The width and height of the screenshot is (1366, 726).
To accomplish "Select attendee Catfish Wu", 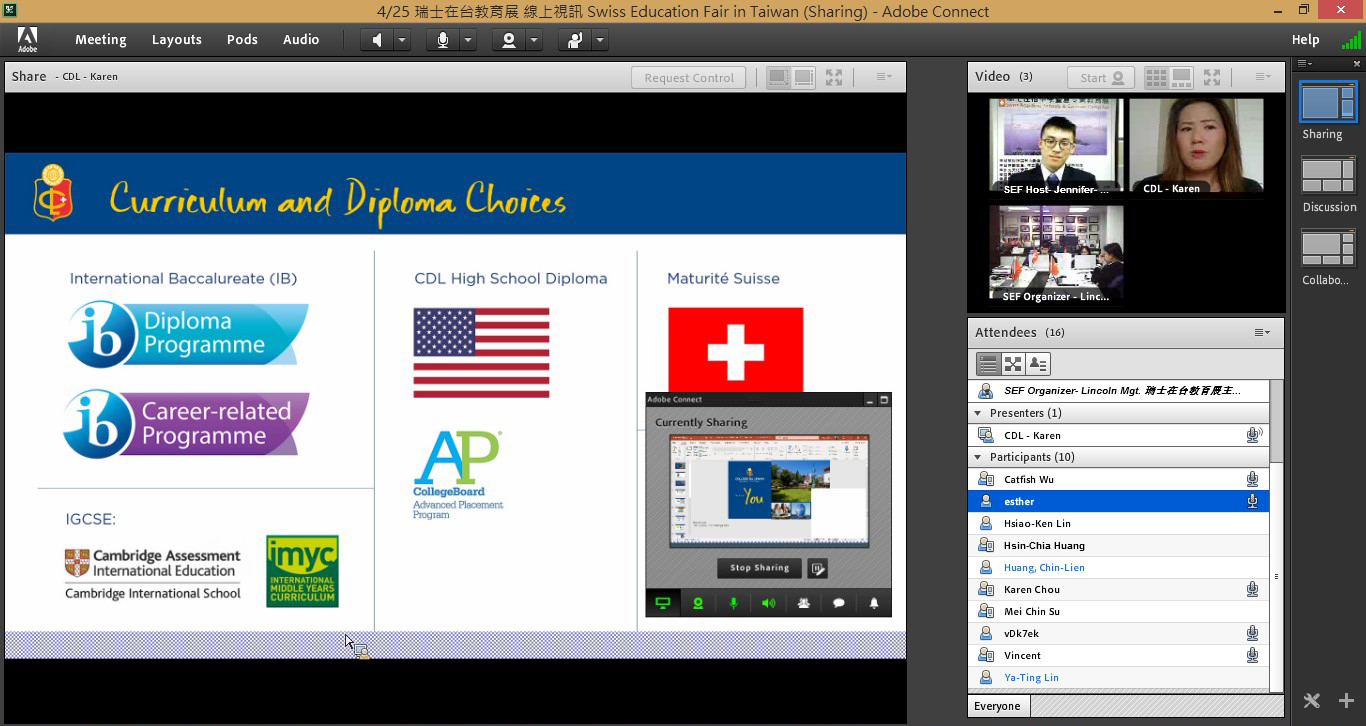I will pos(1119,479).
